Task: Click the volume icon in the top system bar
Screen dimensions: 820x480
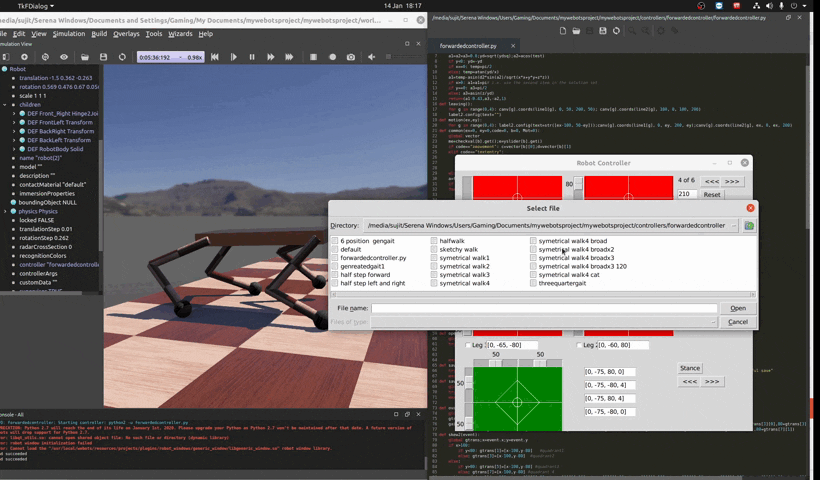Action: [769, 6]
